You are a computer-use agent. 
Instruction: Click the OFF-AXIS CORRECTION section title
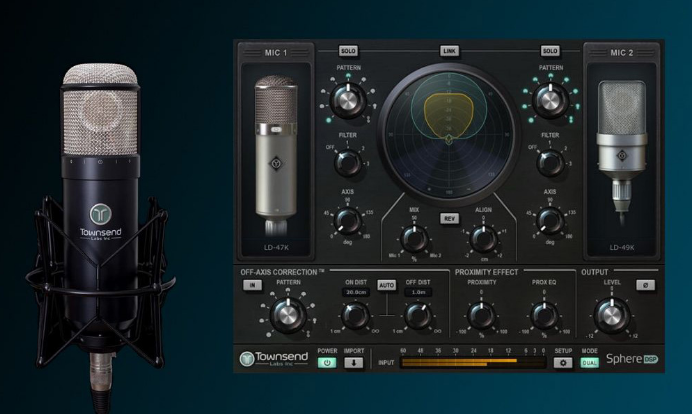[x=282, y=272]
